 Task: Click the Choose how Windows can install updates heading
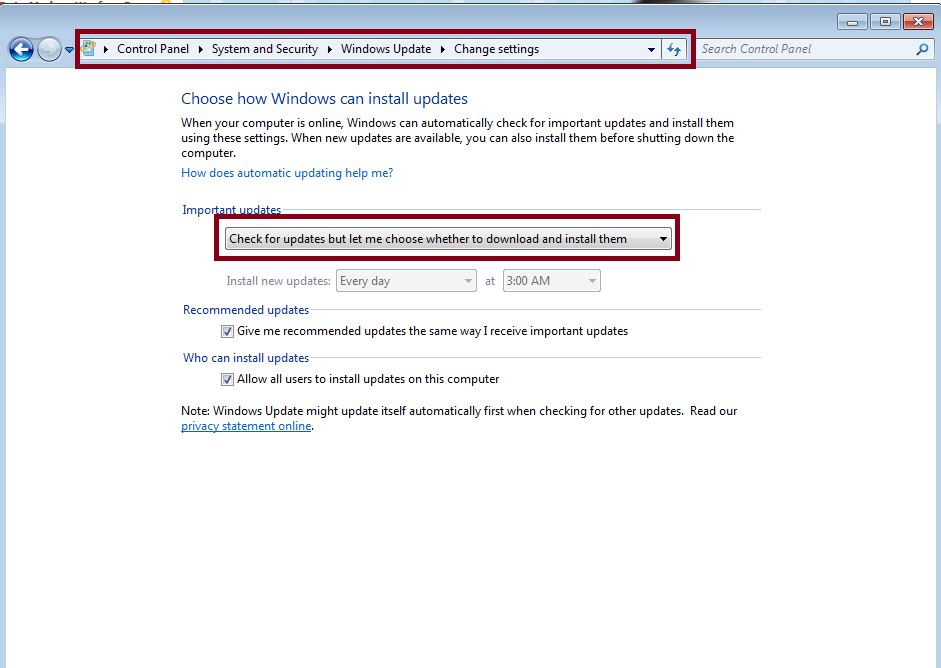(x=325, y=98)
